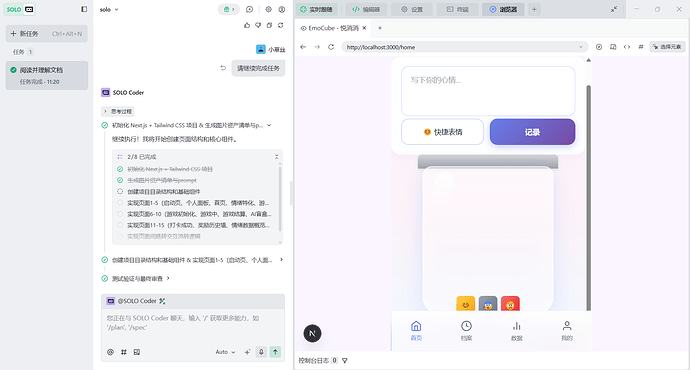Toggle the 实现页面6-10 todo circle

(120, 214)
